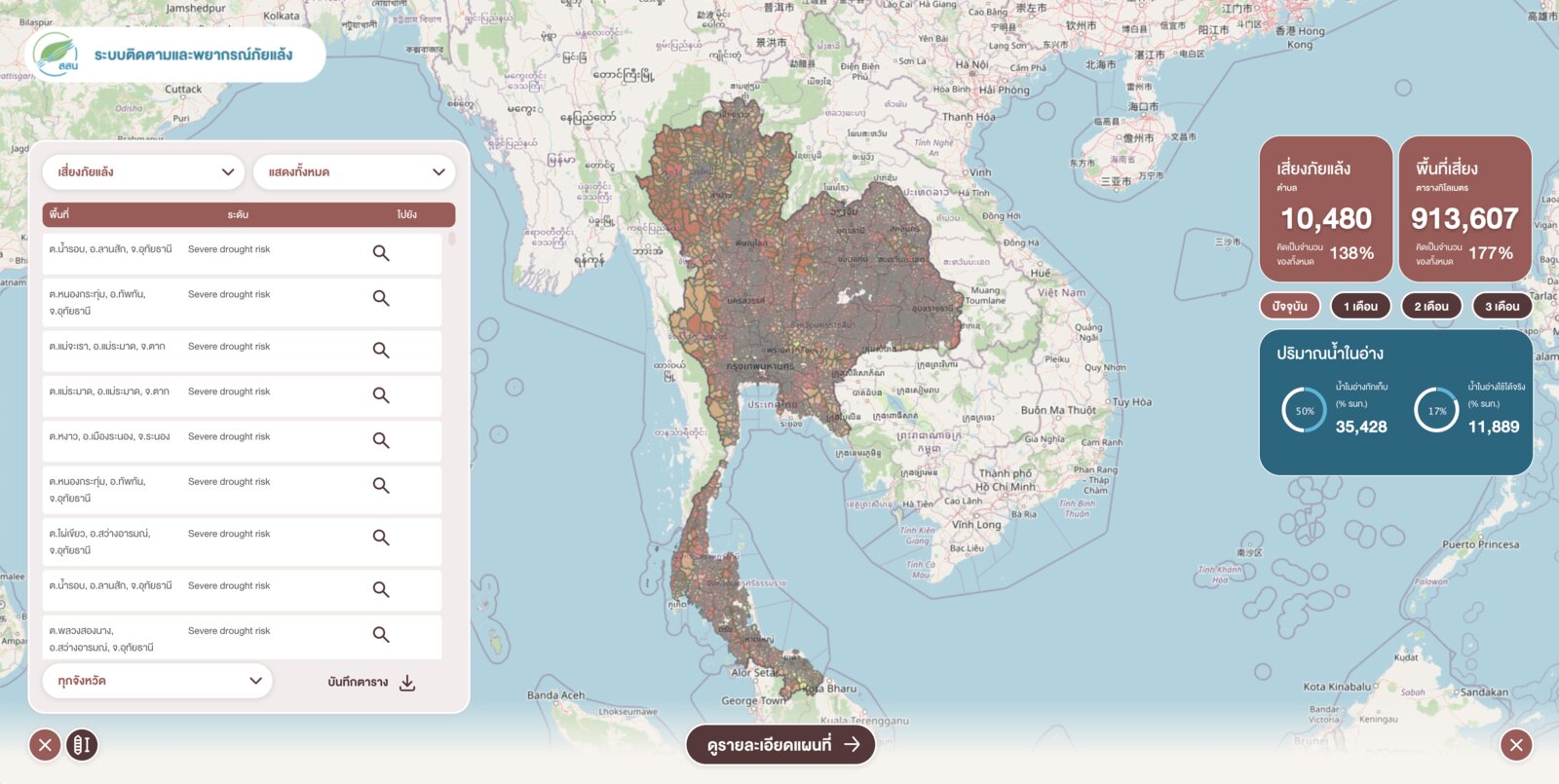This screenshot has height=784, width=1559.
Task: Click the 35,428 reservoir water value
Action: 1361,427
